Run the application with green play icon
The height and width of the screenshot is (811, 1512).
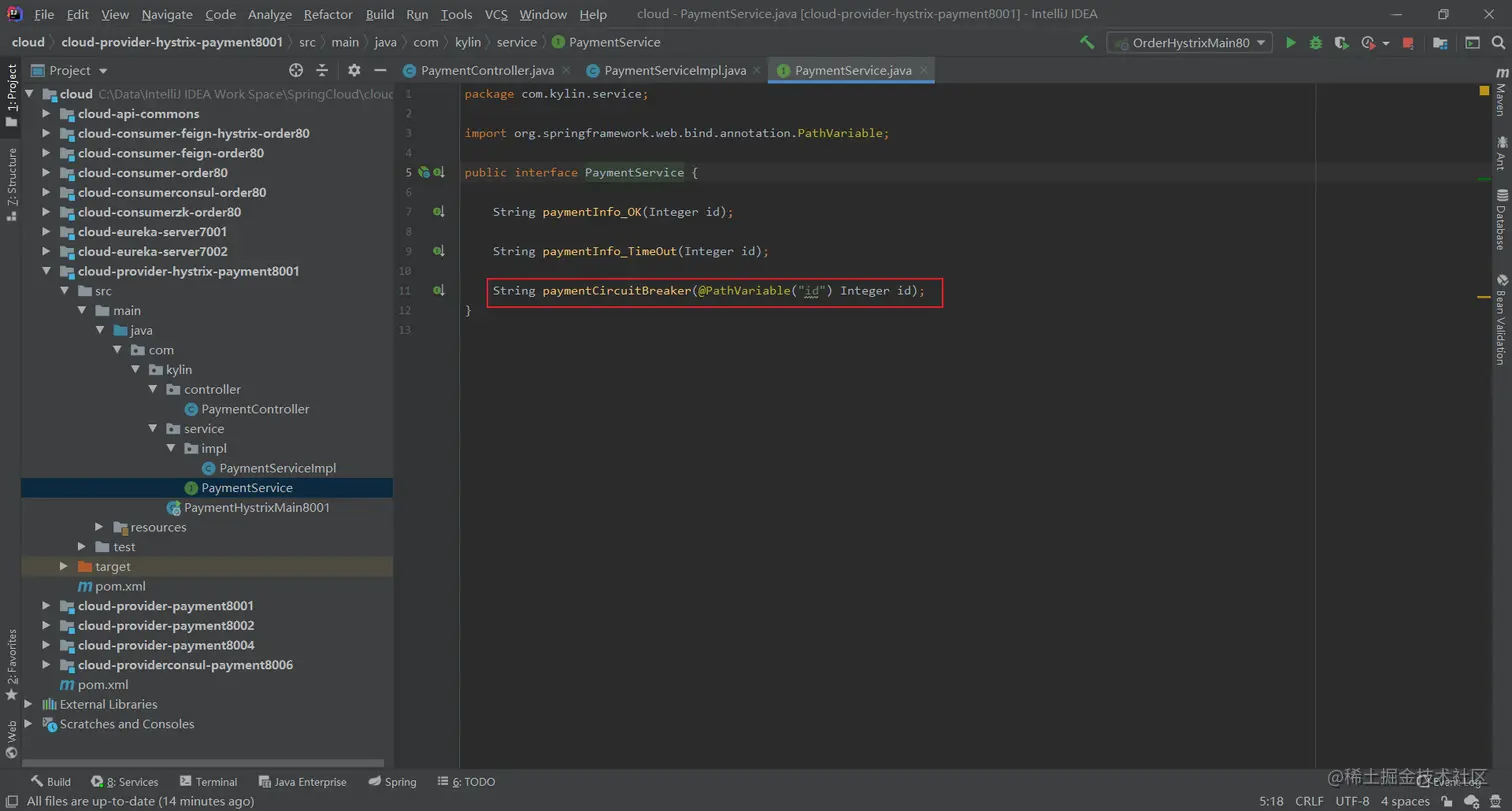point(1291,43)
